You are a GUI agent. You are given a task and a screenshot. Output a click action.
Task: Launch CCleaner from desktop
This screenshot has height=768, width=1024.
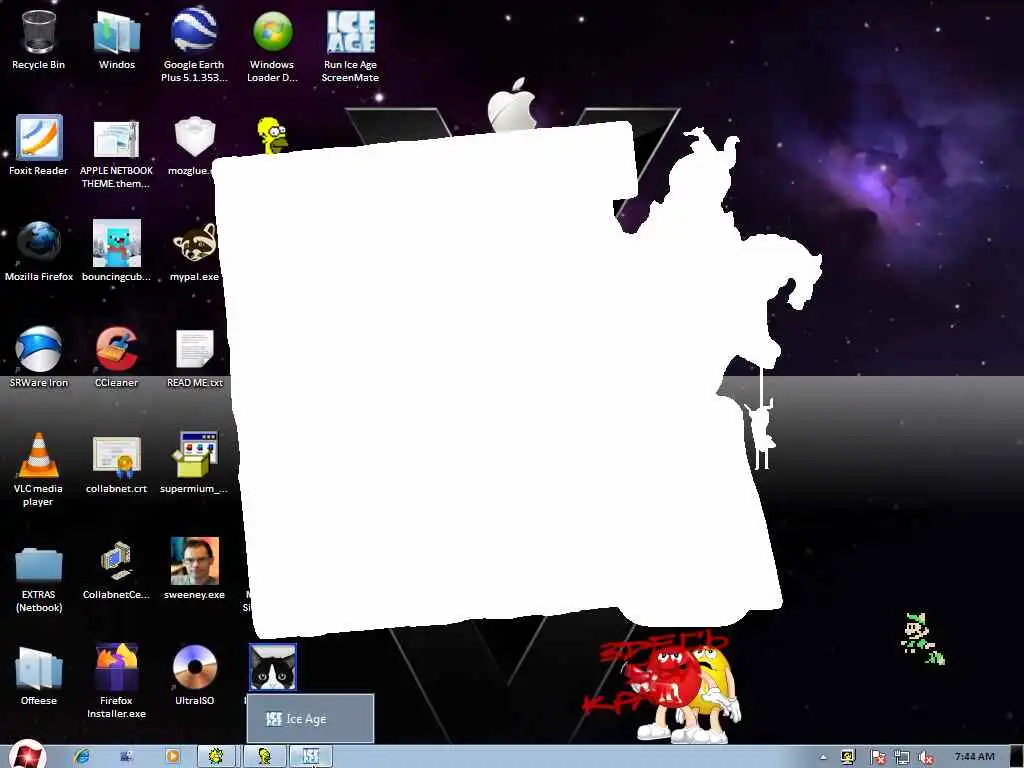pos(116,357)
